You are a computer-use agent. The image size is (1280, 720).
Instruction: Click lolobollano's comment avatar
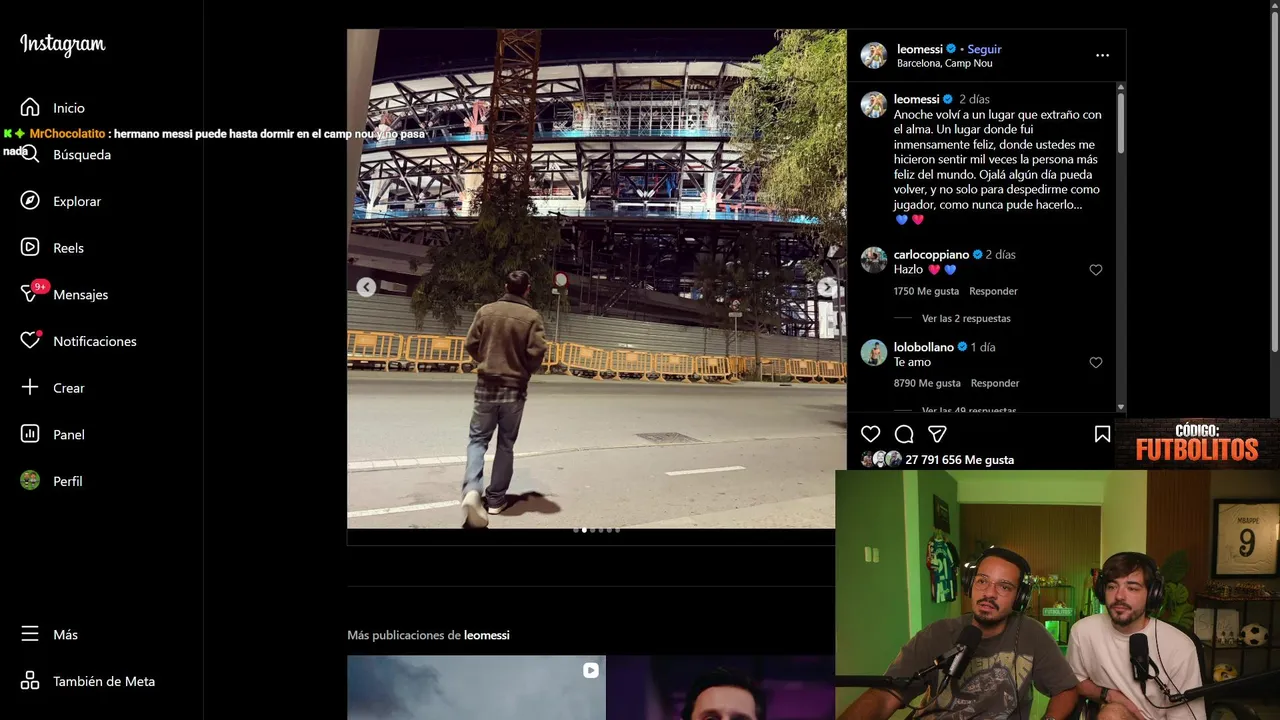(874, 352)
